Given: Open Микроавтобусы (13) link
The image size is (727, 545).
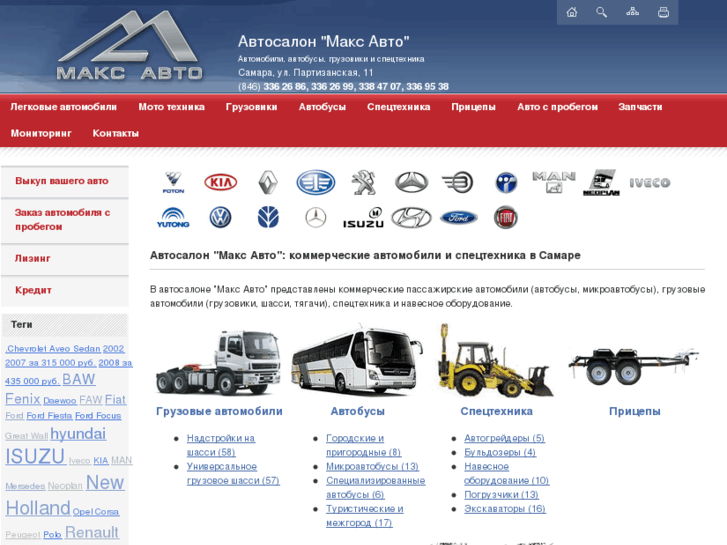Looking at the screenshot, I should click(372, 467).
